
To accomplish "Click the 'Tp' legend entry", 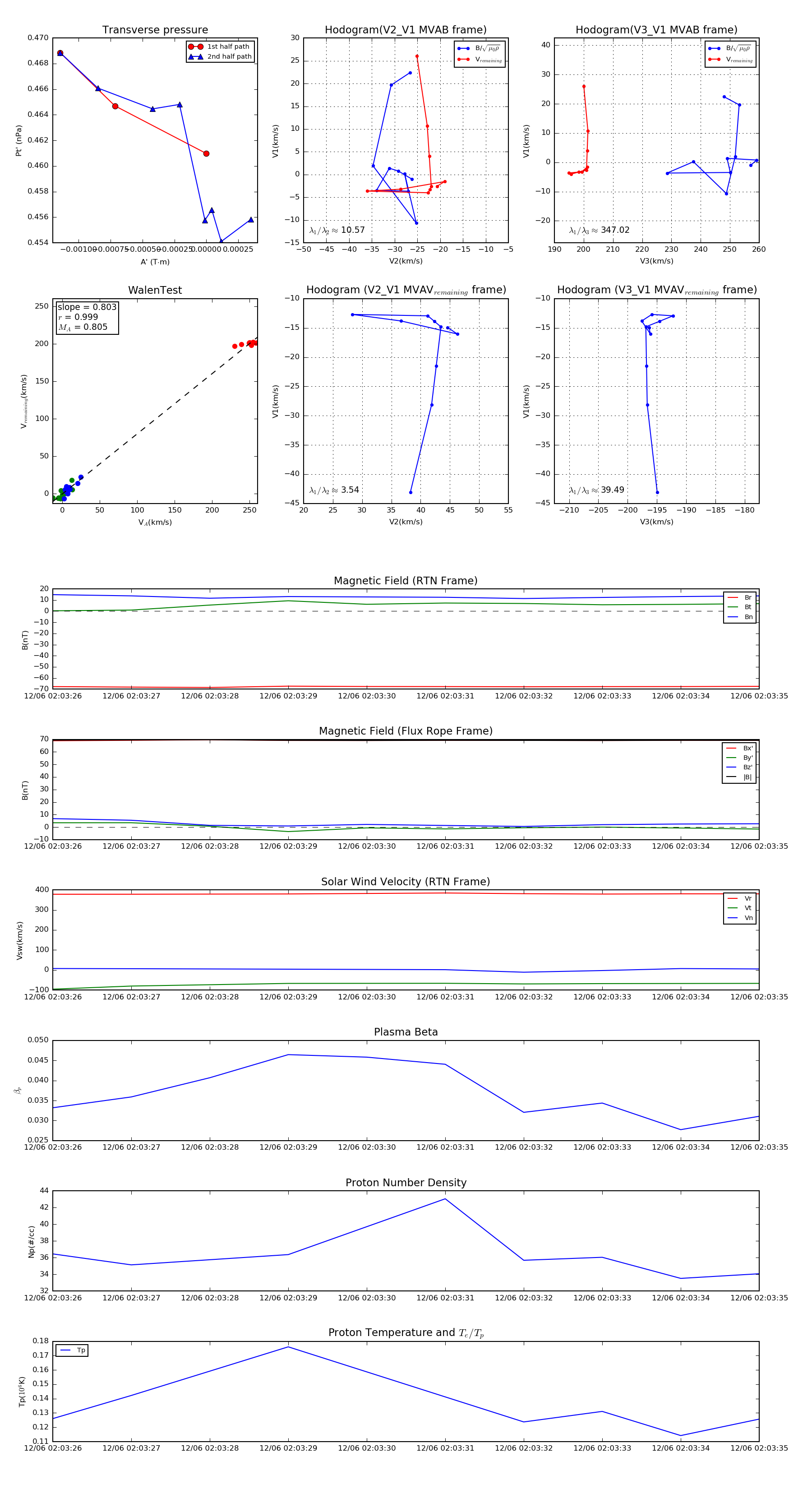I will click(72, 1350).
